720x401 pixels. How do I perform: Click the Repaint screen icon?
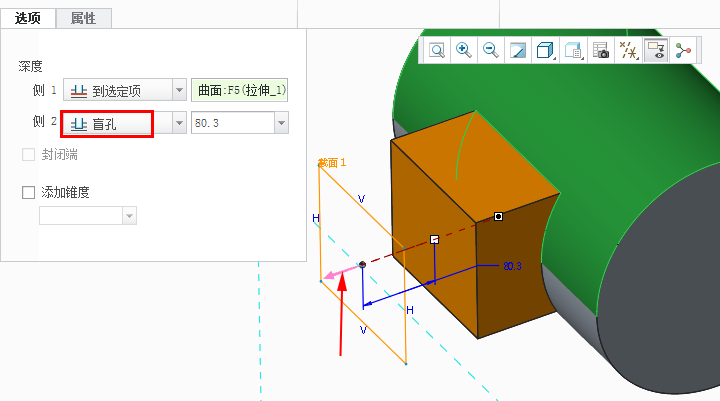click(518, 50)
